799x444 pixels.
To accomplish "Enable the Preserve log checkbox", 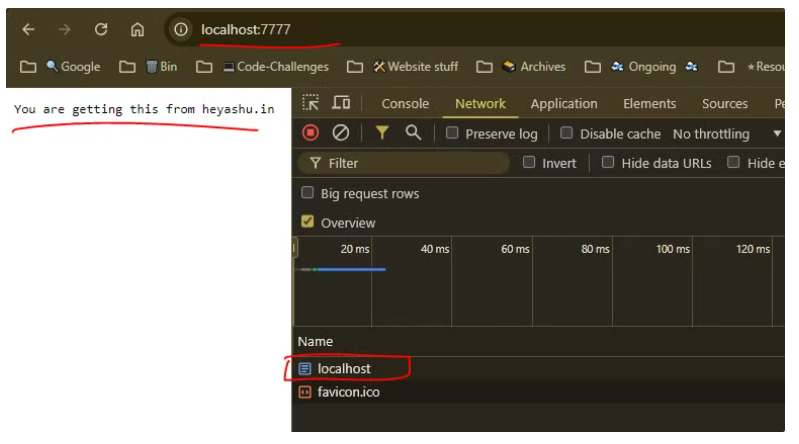I will pyautogui.click(x=451, y=133).
